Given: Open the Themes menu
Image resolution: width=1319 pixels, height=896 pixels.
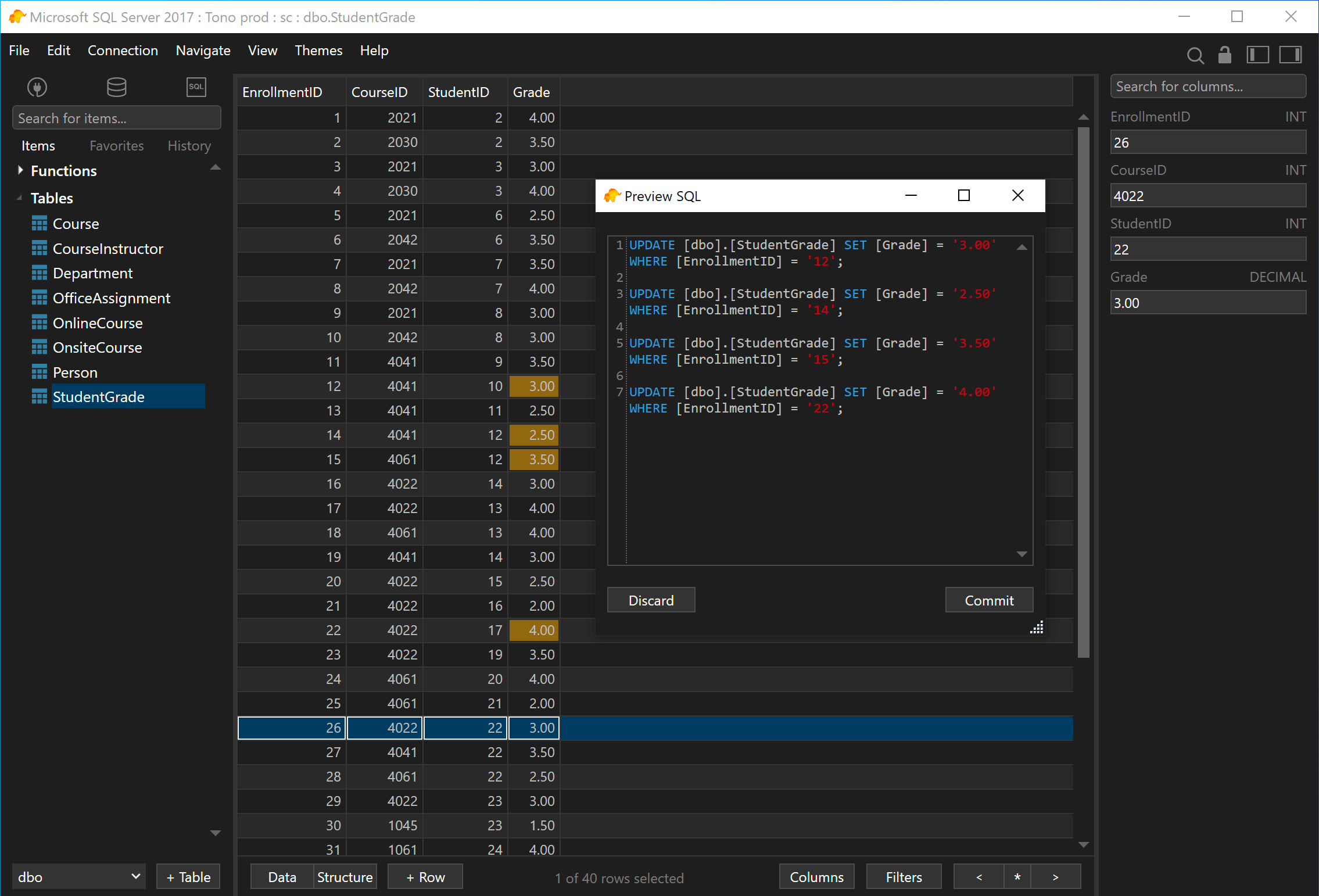Looking at the screenshot, I should (x=318, y=51).
